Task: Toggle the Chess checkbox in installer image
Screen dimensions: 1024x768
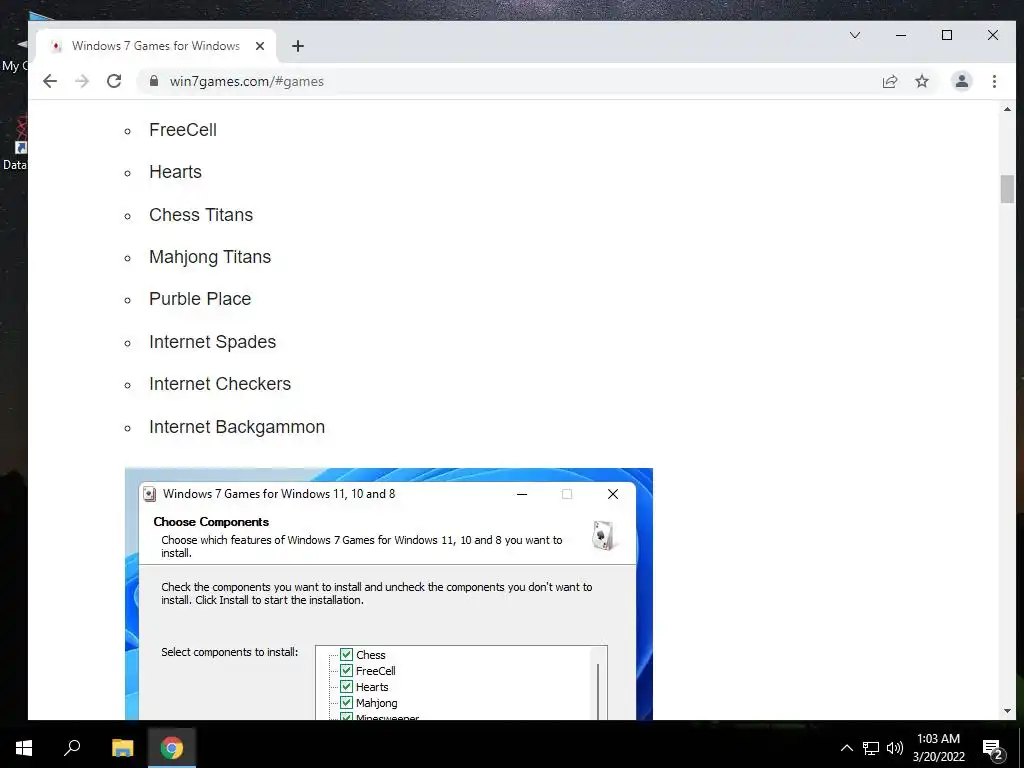Action: click(346, 654)
